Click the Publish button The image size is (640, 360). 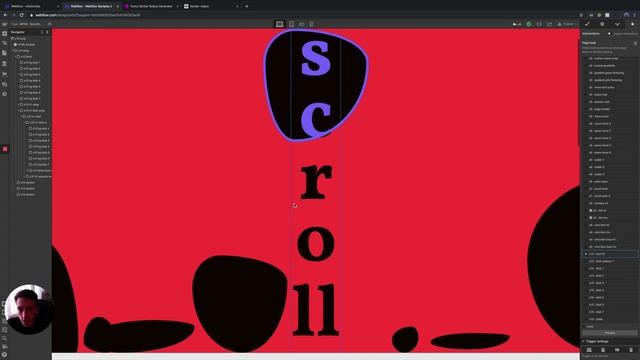tap(566, 24)
